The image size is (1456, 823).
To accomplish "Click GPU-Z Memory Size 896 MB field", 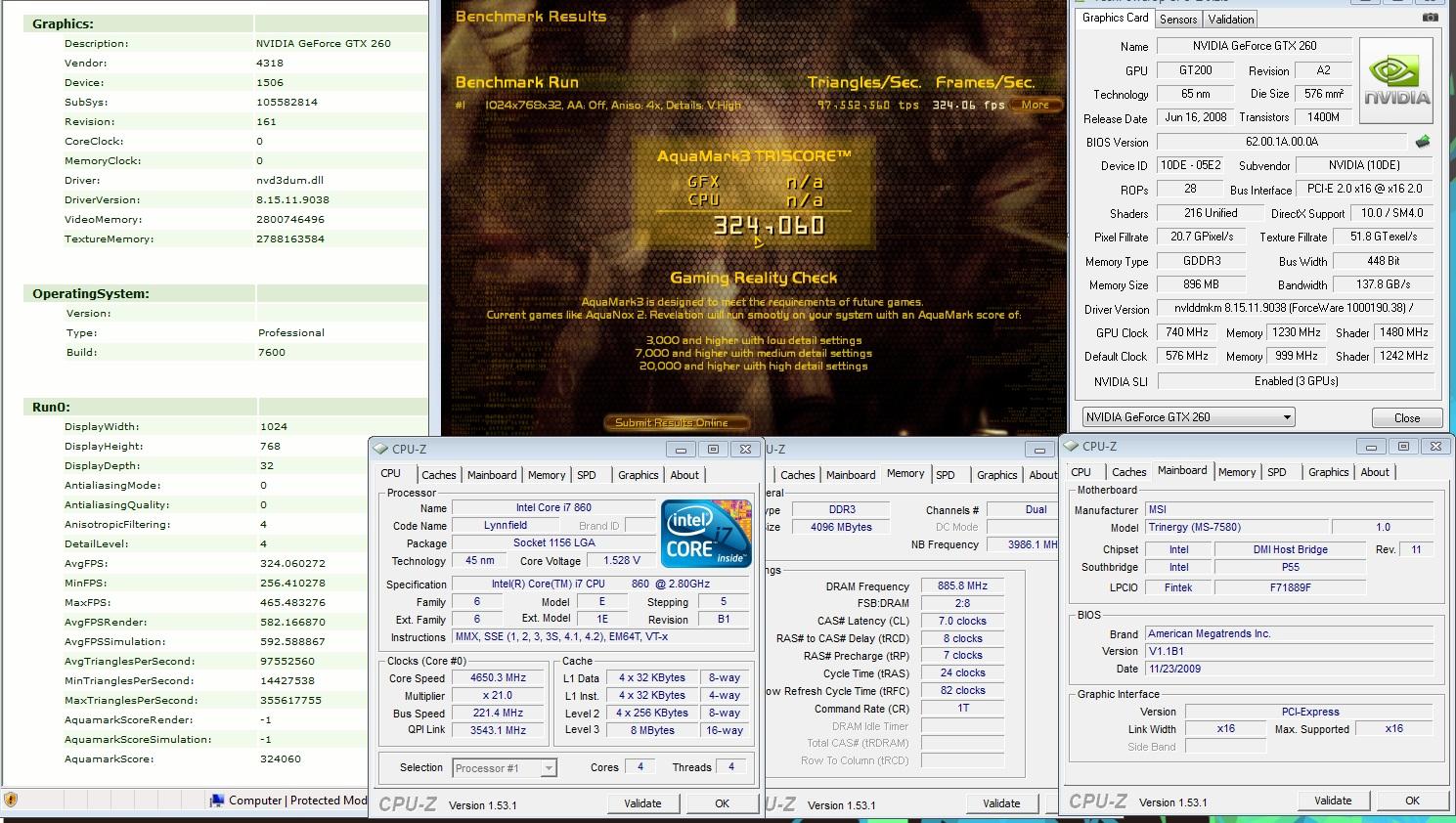I will tap(1201, 285).
